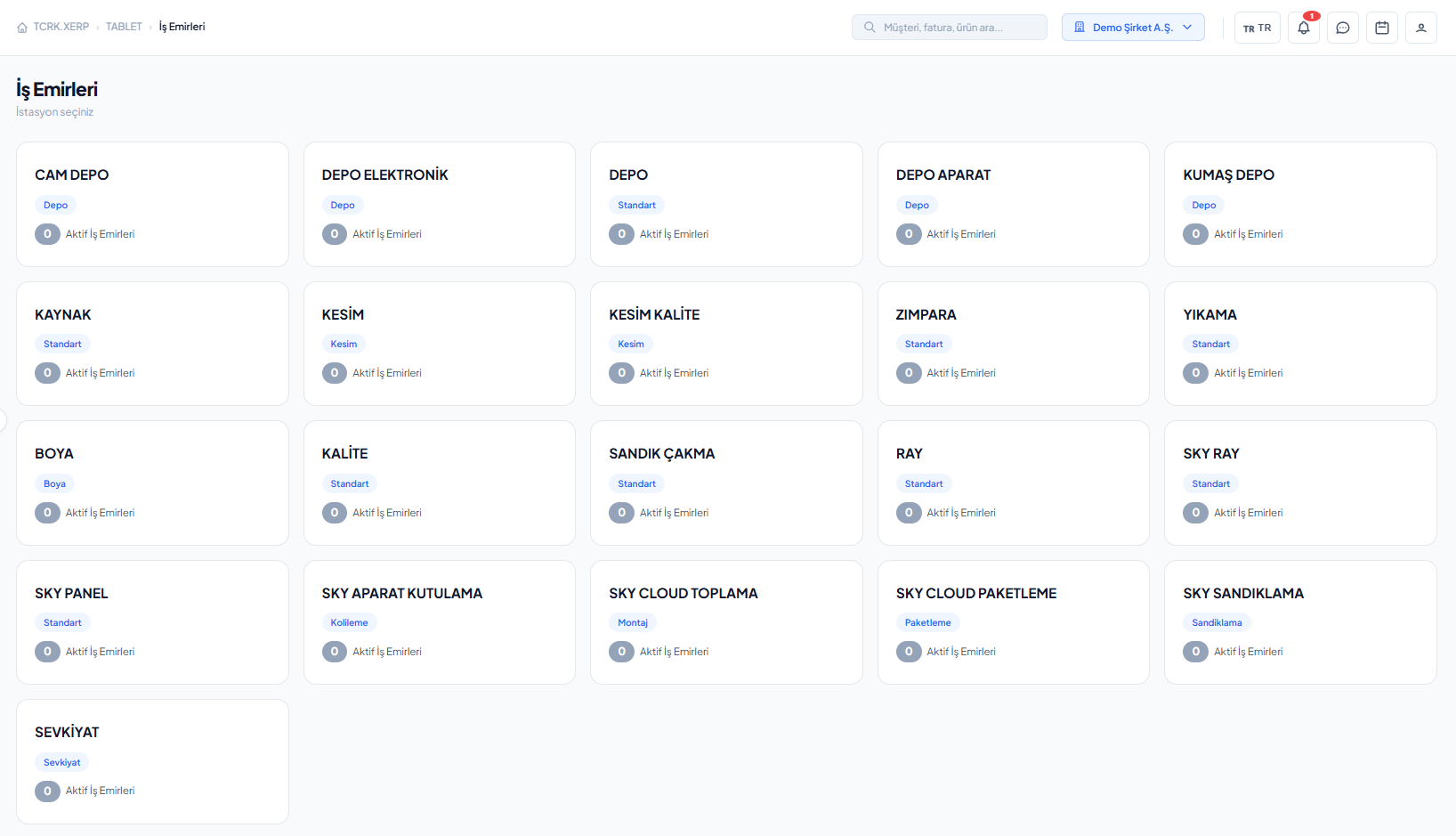The width and height of the screenshot is (1456, 836).
Task: Click the building icon beside Demo Şirket
Action: point(1079,28)
